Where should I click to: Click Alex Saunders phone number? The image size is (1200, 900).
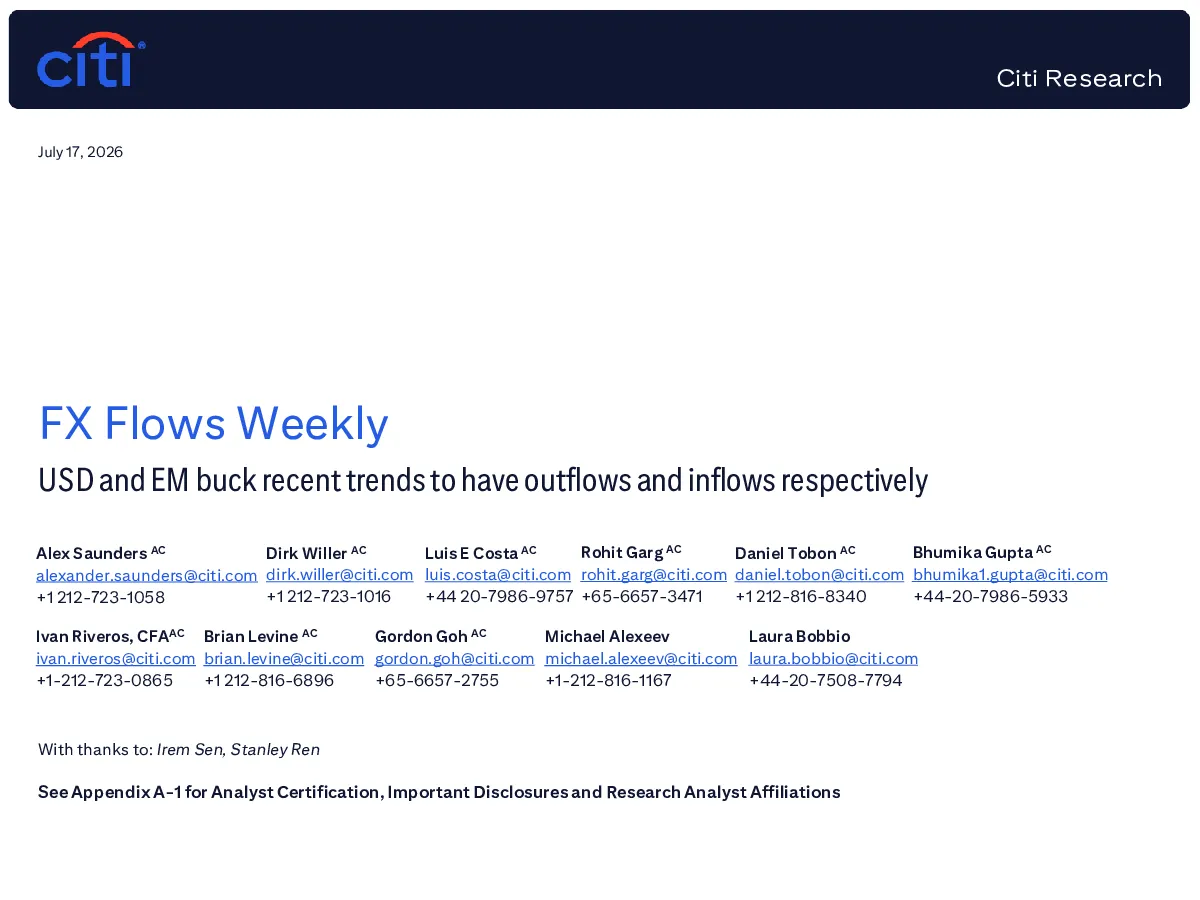(x=100, y=597)
